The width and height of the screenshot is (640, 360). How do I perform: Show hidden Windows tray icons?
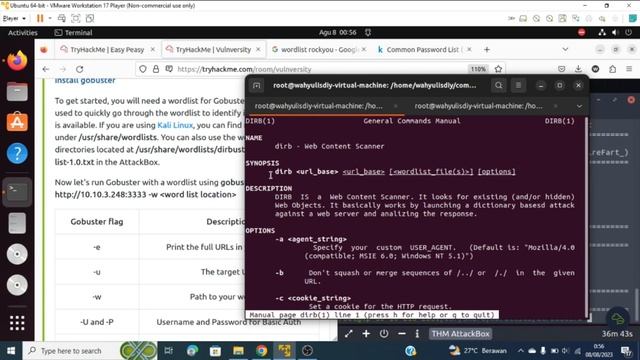click(520, 351)
